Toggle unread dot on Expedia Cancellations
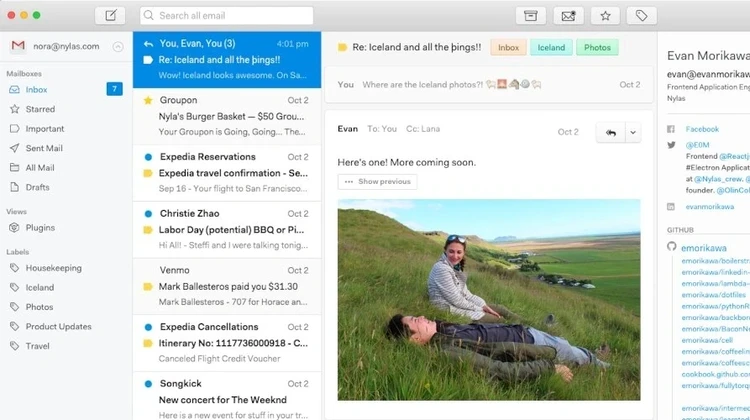Screen dimensions: 750x420 (x=148, y=327)
